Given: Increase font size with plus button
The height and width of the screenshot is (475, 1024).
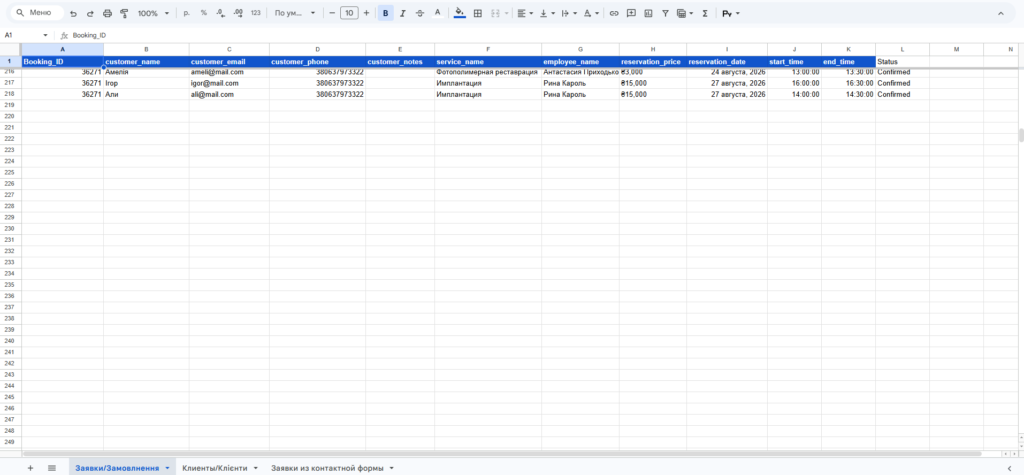Looking at the screenshot, I should point(366,13).
